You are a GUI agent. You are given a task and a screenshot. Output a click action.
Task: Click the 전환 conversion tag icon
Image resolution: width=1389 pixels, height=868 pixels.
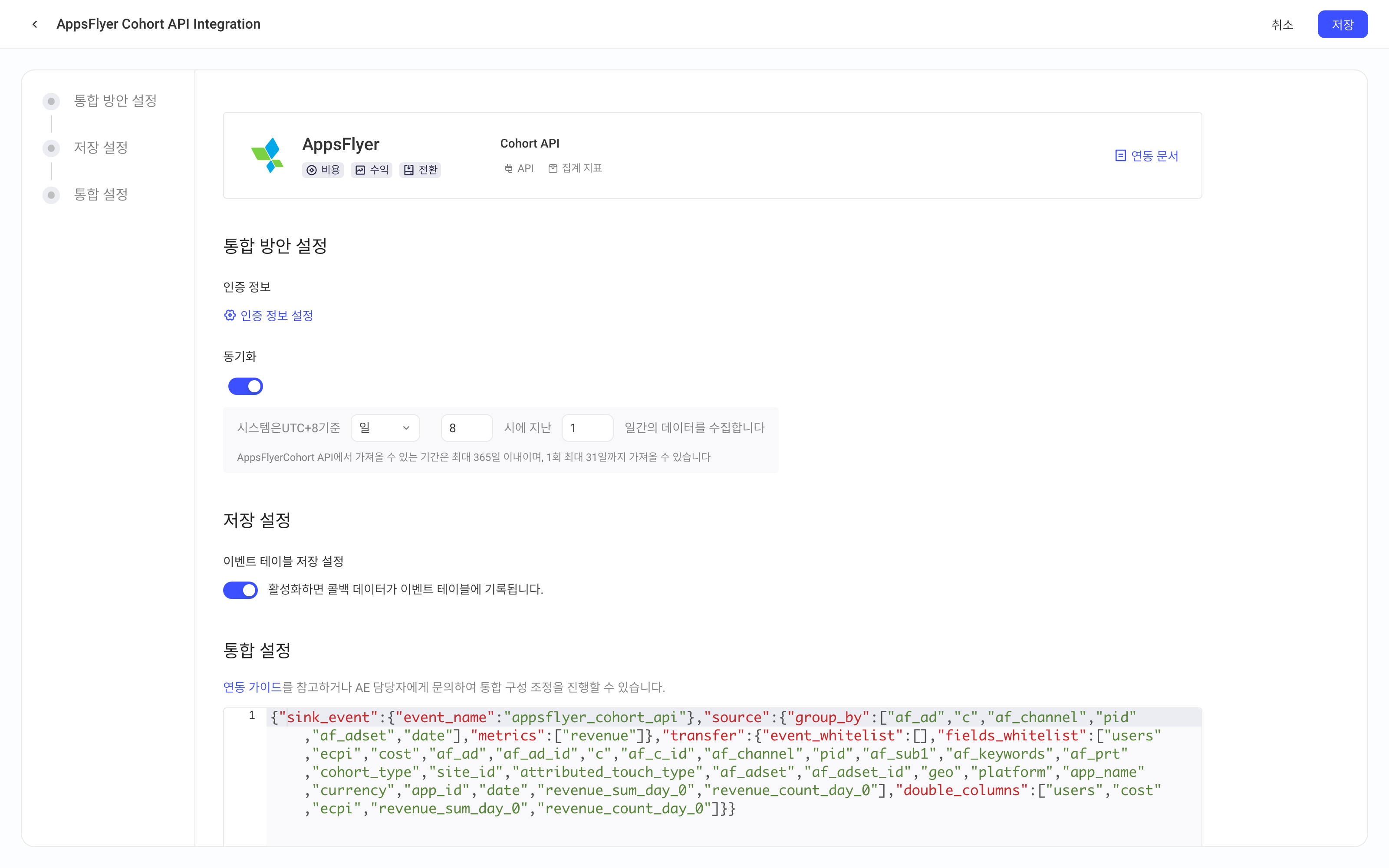pos(408,170)
